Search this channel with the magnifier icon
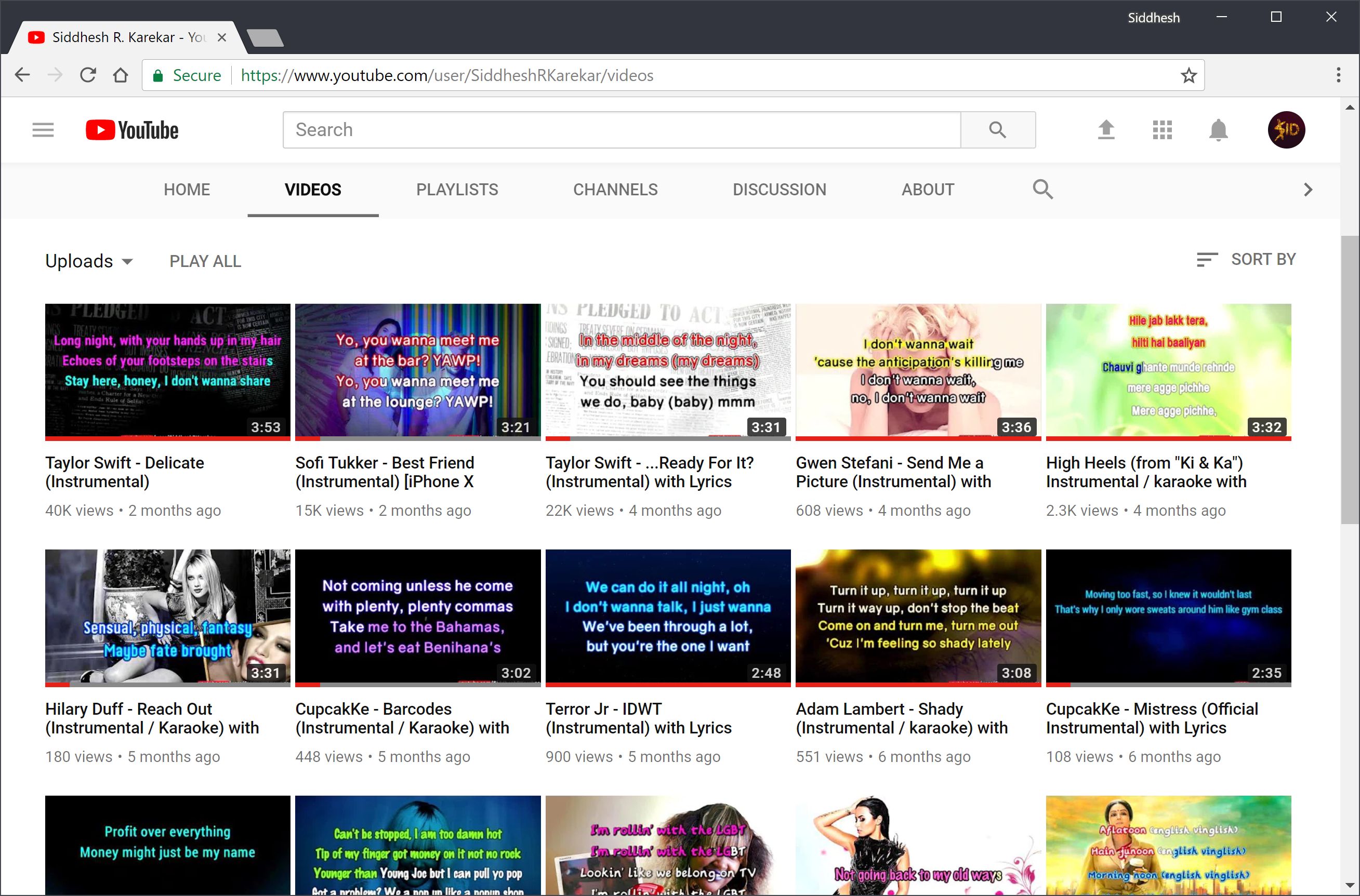This screenshot has height=896, width=1360. (x=1042, y=189)
